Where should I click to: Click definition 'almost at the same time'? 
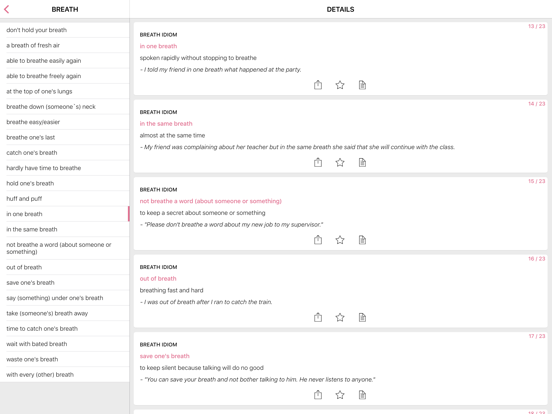pyautogui.click(x=172, y=135)
